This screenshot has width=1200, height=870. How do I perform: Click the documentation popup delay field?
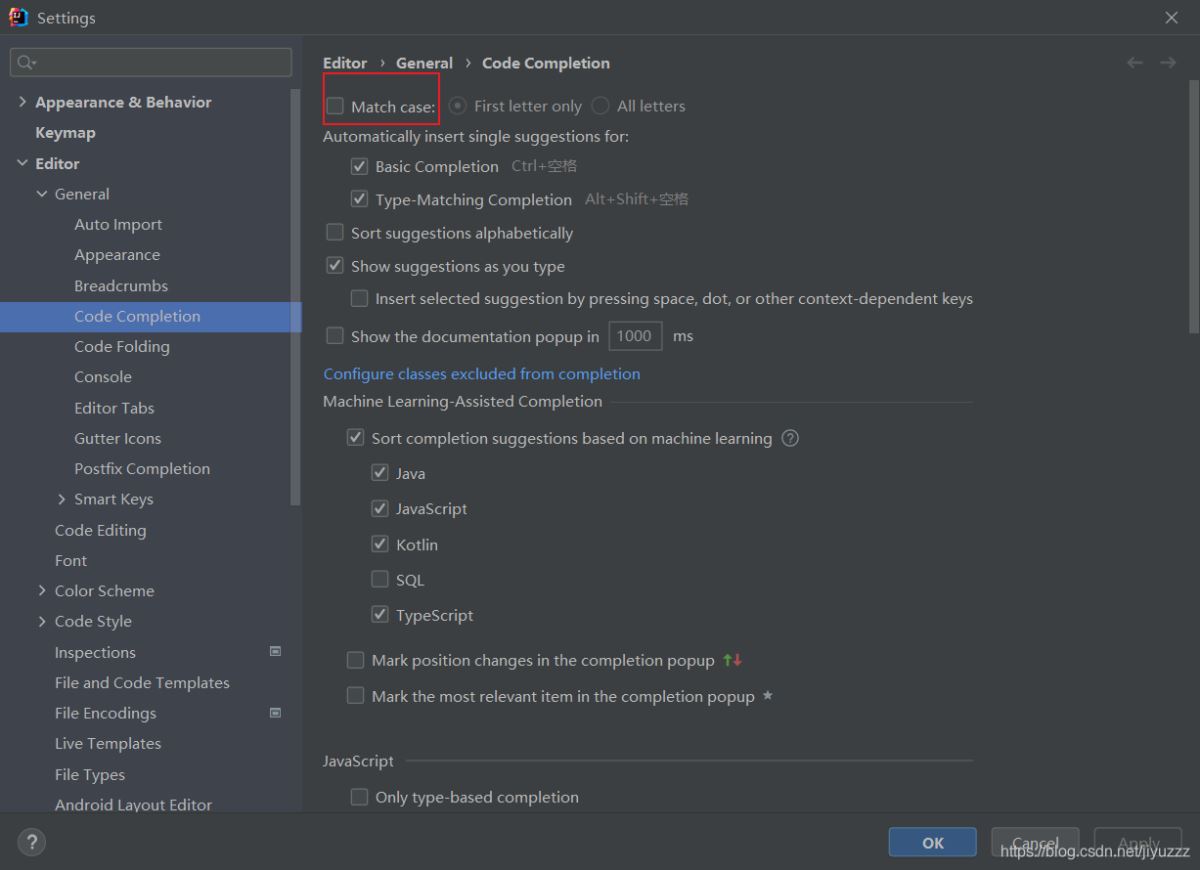[x=634, y=337]
